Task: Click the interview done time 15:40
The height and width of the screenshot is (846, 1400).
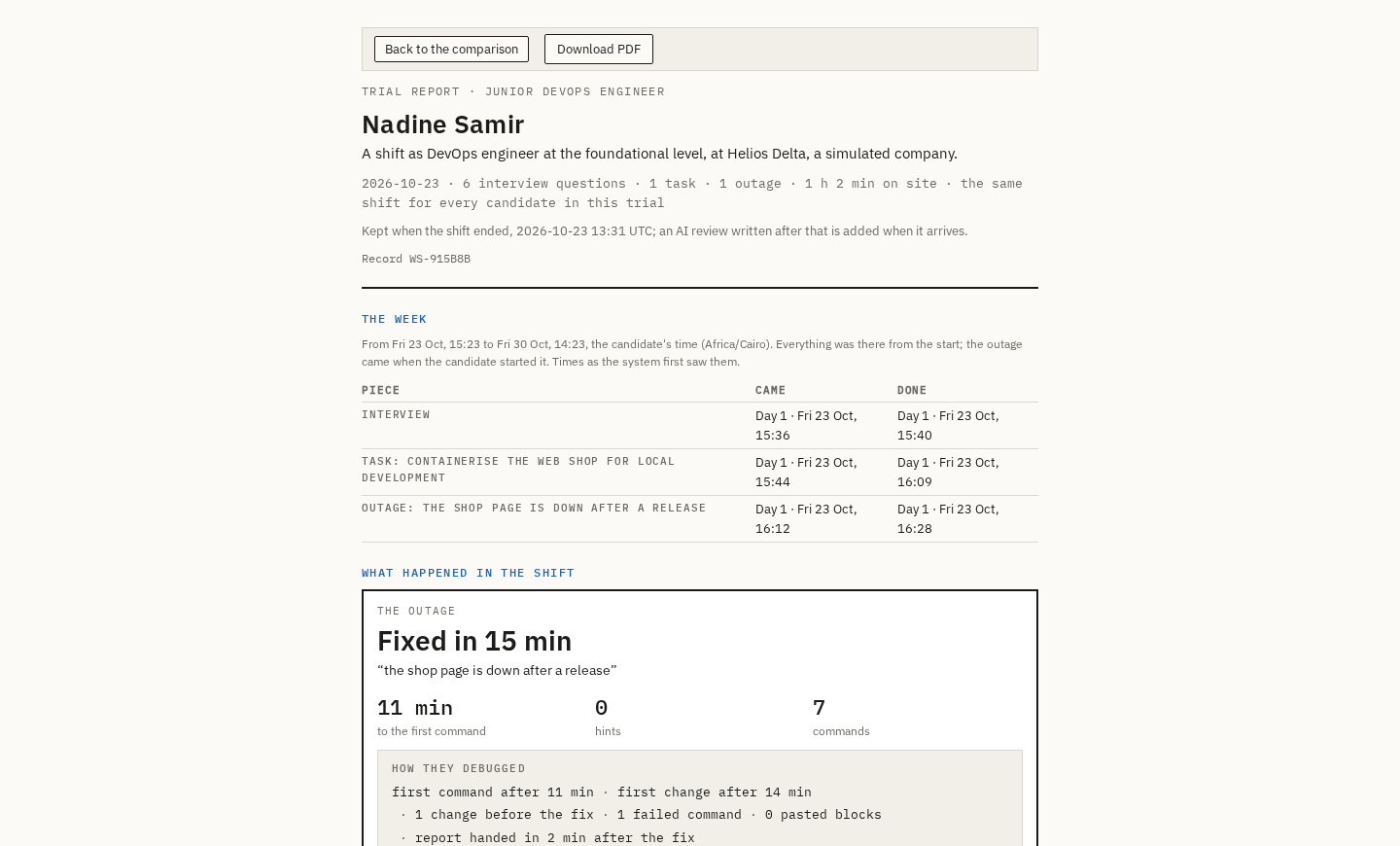Action: pyautogui.click(x=948, y=425)
